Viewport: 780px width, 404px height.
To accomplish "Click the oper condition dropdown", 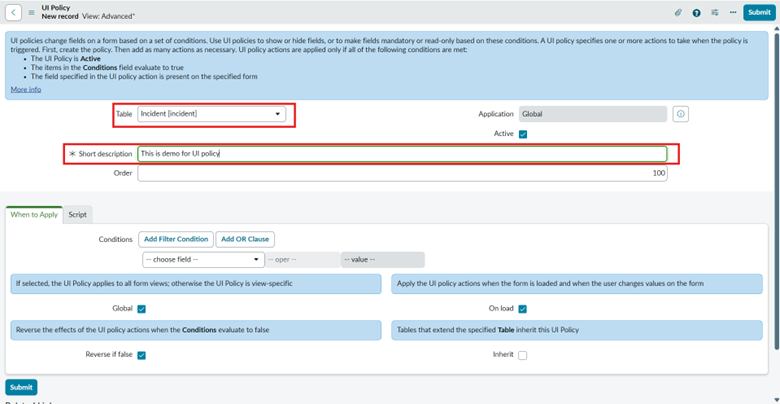I will (302, 260).
